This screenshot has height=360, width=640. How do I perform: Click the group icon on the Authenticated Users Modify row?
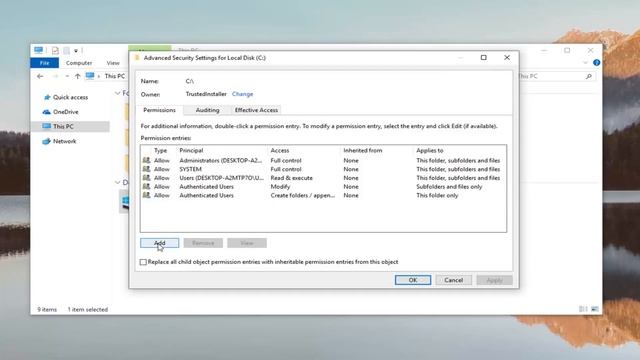coord(146,186)
